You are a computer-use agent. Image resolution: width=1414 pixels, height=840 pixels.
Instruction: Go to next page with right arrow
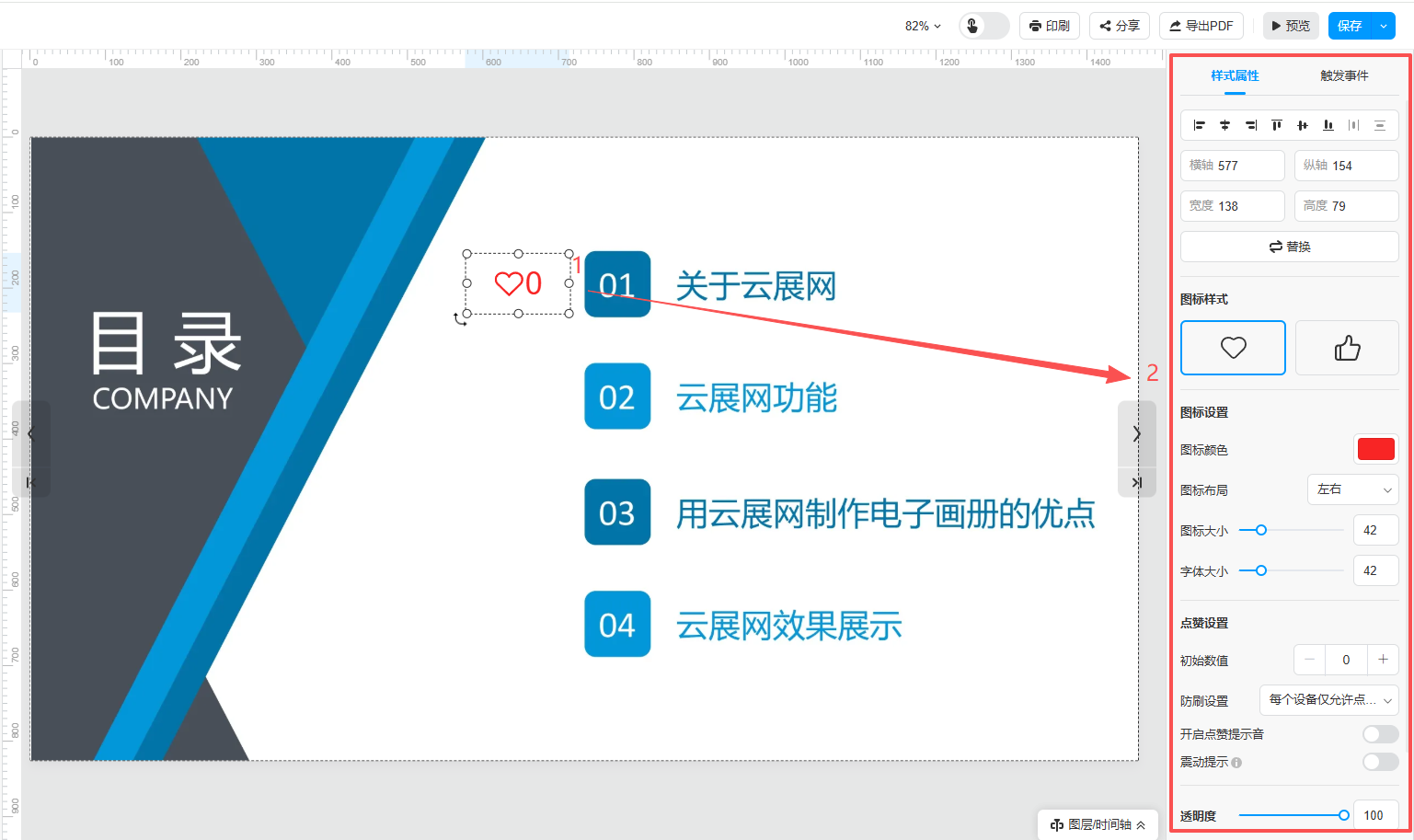point(1136,434)
